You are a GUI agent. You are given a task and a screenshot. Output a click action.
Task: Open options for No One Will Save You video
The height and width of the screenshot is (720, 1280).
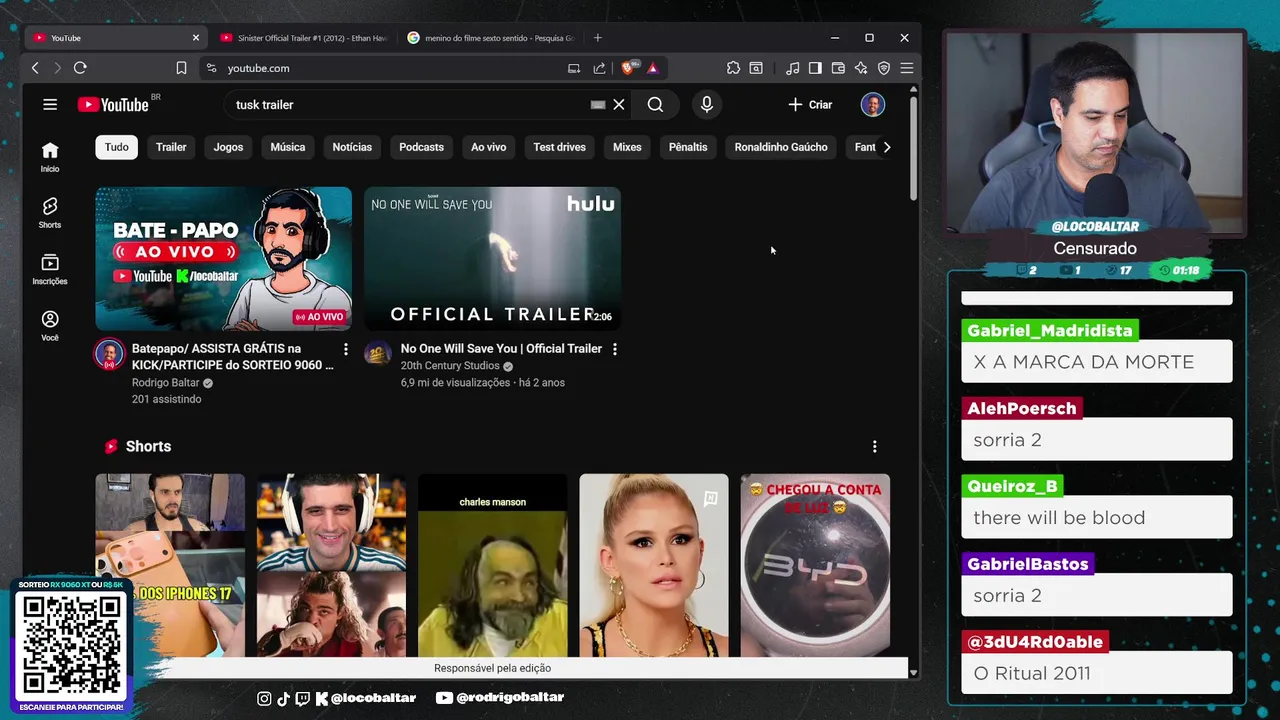pyautogui.click(x=615, y=349)
